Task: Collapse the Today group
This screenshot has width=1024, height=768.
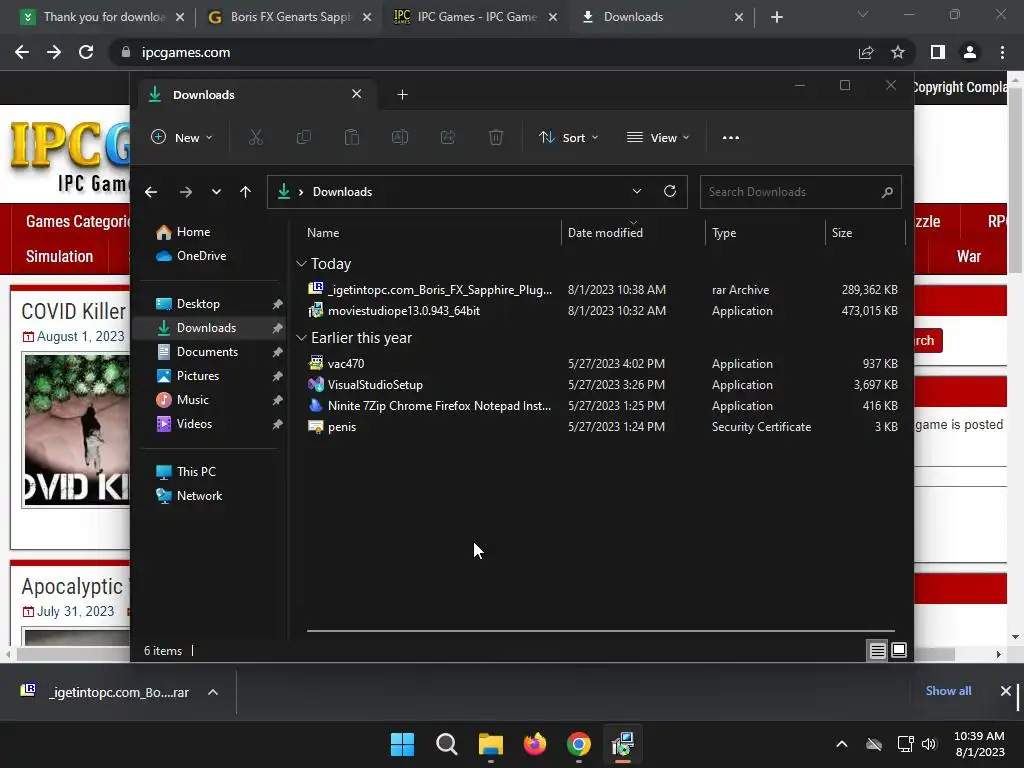Action: pos(301,264)
